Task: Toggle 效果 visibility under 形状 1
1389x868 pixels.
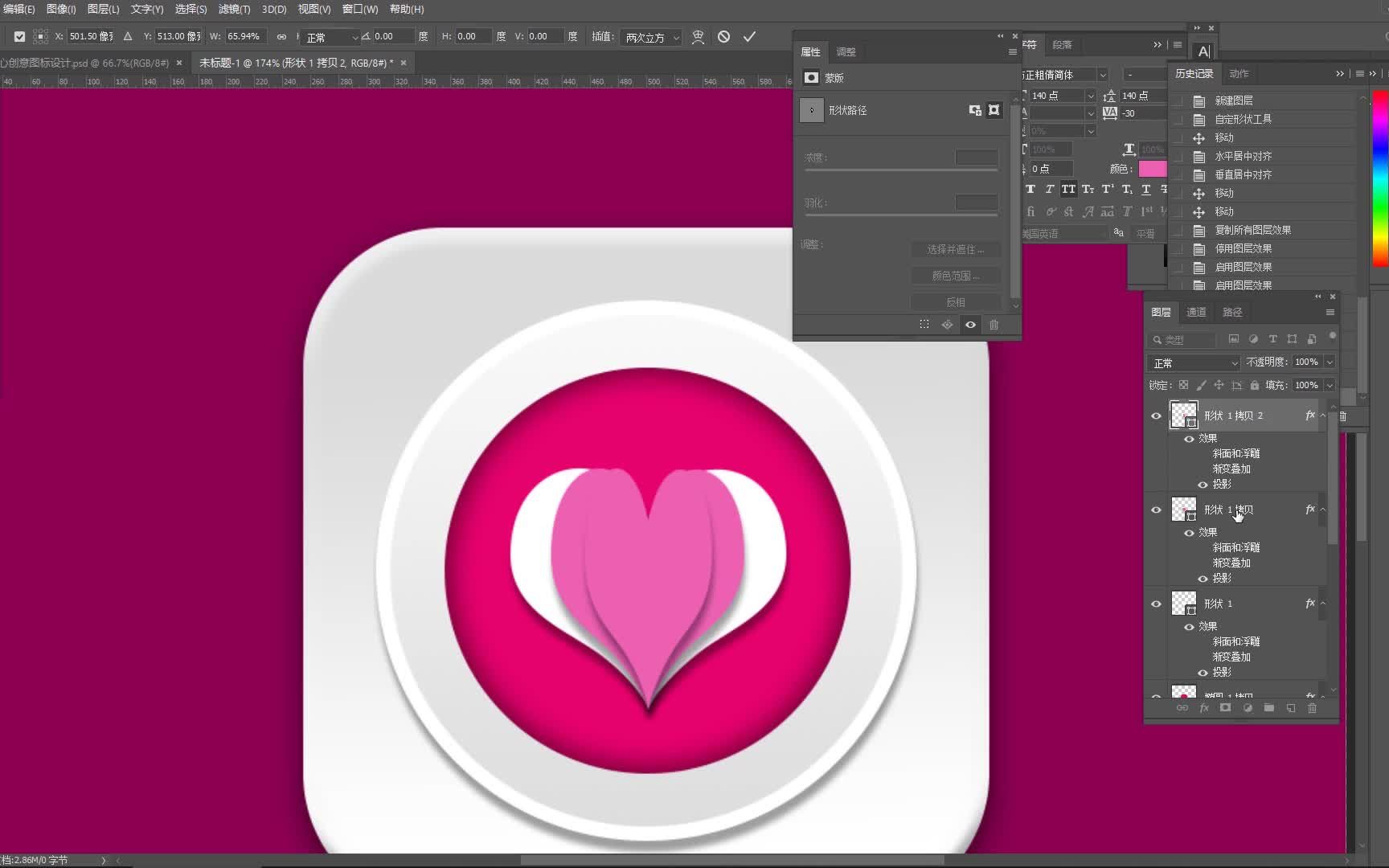Action: pos(1189,627)
